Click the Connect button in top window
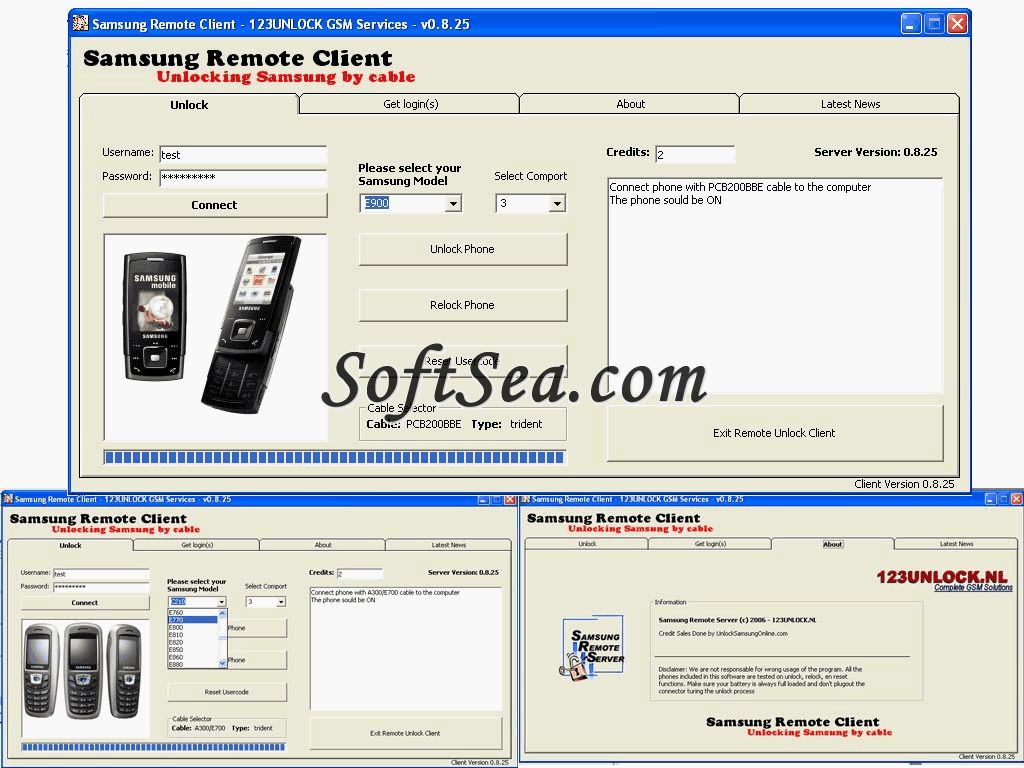Screen dimensions: 1024x768 point(215,205)
